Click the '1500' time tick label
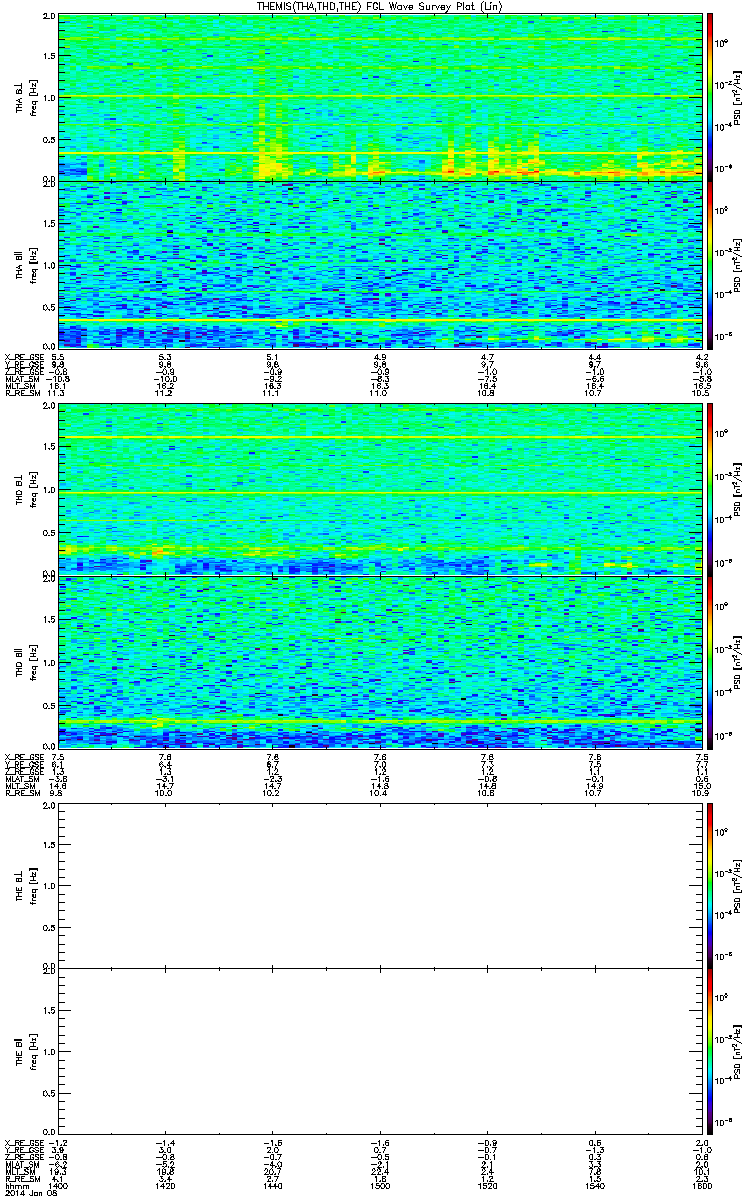The width and height of the screenshot is (750, 1200). click(x=380, y=1185)
